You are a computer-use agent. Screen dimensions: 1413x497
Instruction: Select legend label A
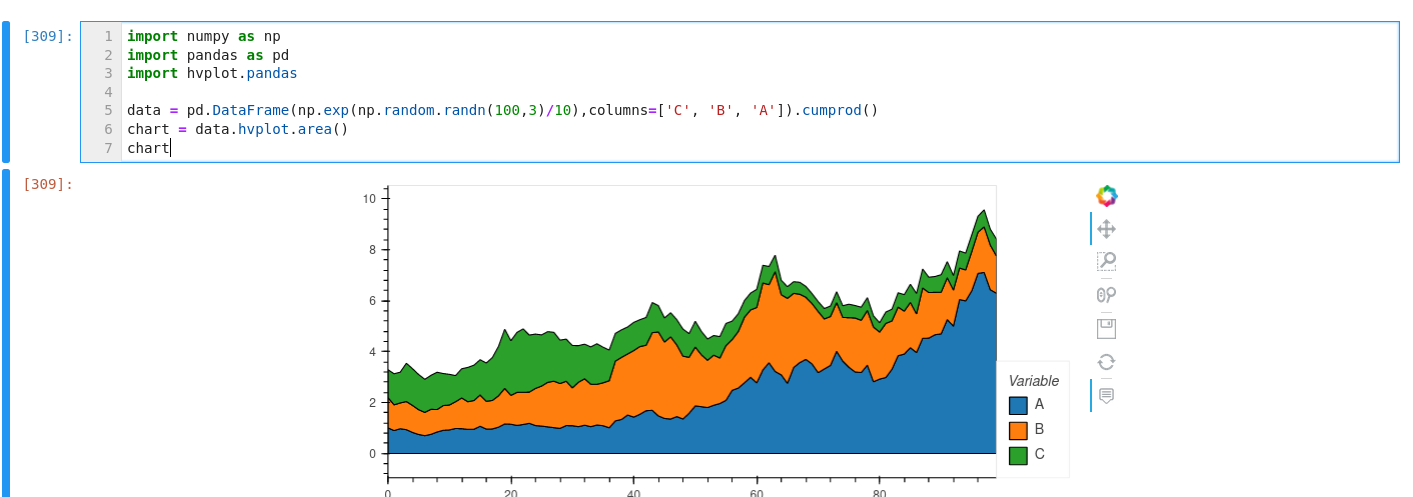click(x=1039, y=404)
